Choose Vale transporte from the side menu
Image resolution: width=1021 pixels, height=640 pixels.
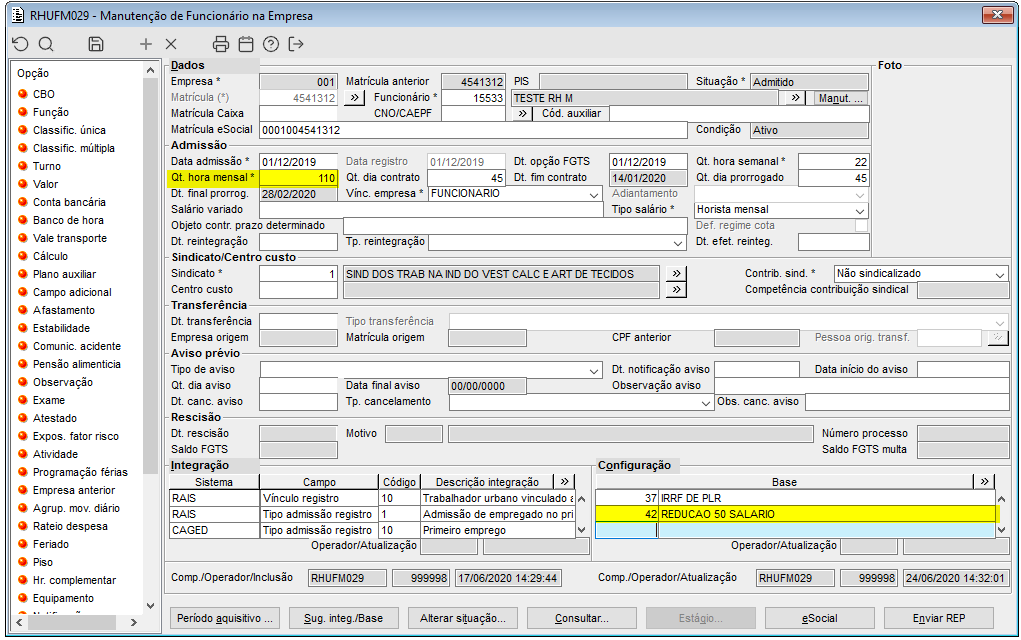(69, 238)
